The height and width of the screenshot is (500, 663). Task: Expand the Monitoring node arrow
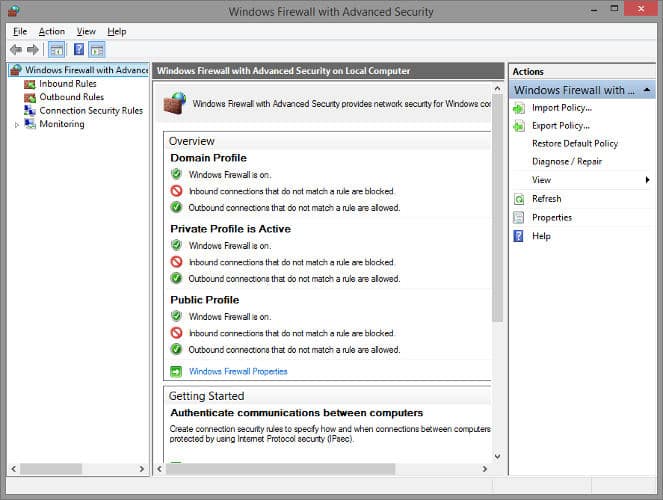click(17, 125)
